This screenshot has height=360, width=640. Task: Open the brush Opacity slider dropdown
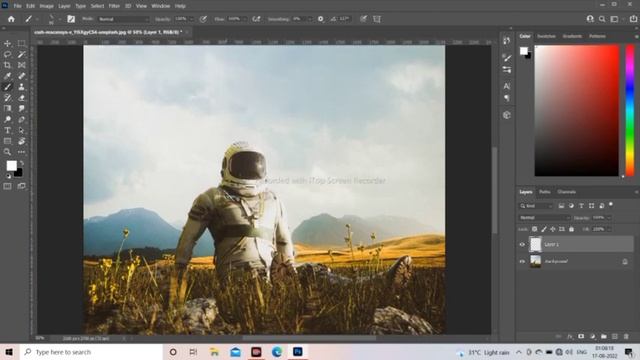point(191,19)
